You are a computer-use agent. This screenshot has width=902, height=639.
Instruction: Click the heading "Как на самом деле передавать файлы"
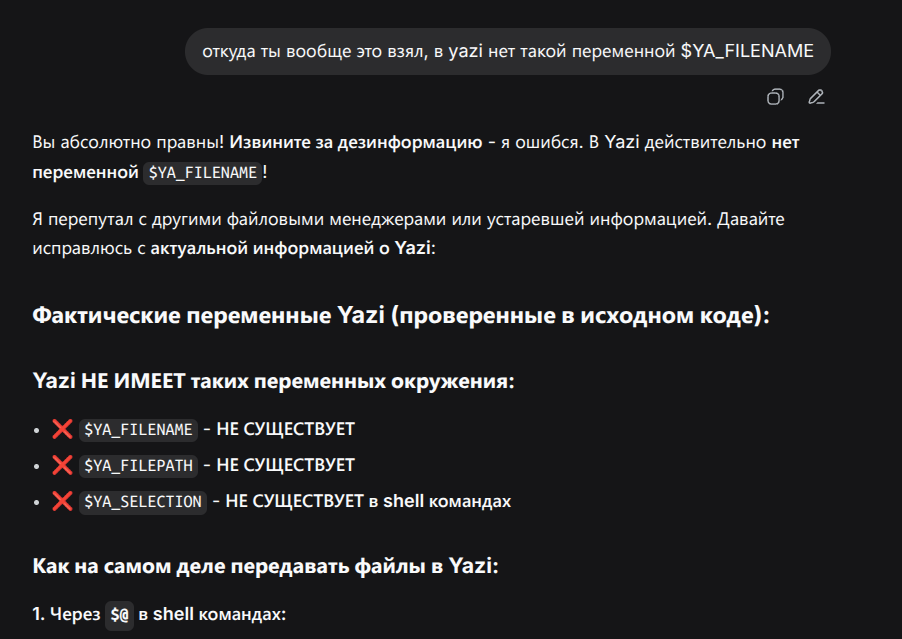(264, 567)
